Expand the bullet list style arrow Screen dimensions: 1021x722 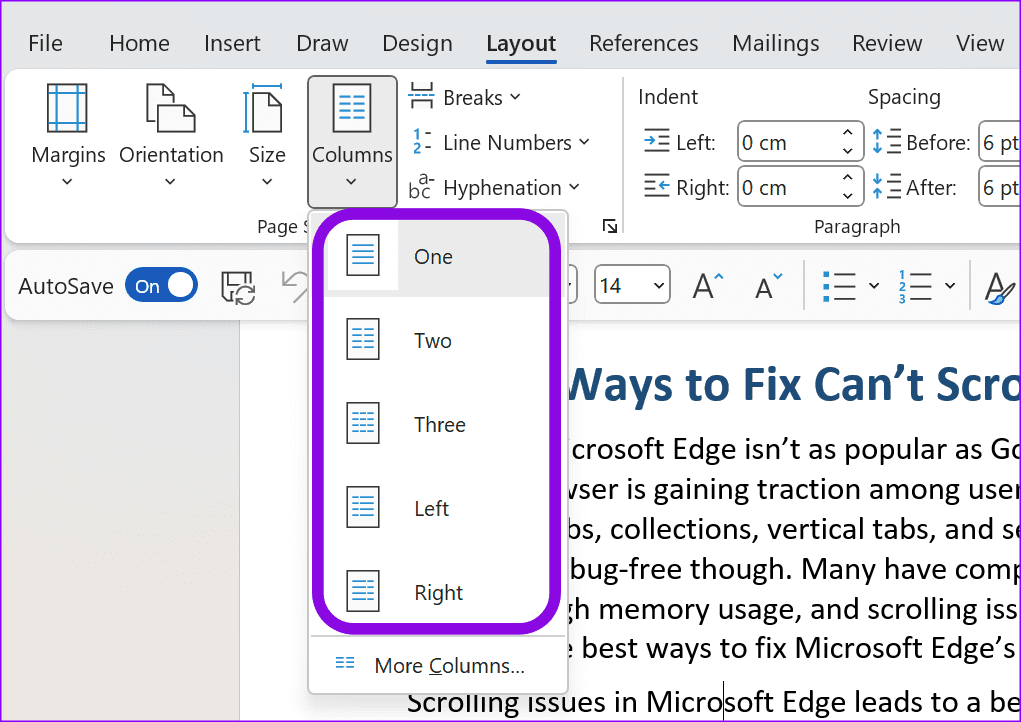[x=874, y=285]
